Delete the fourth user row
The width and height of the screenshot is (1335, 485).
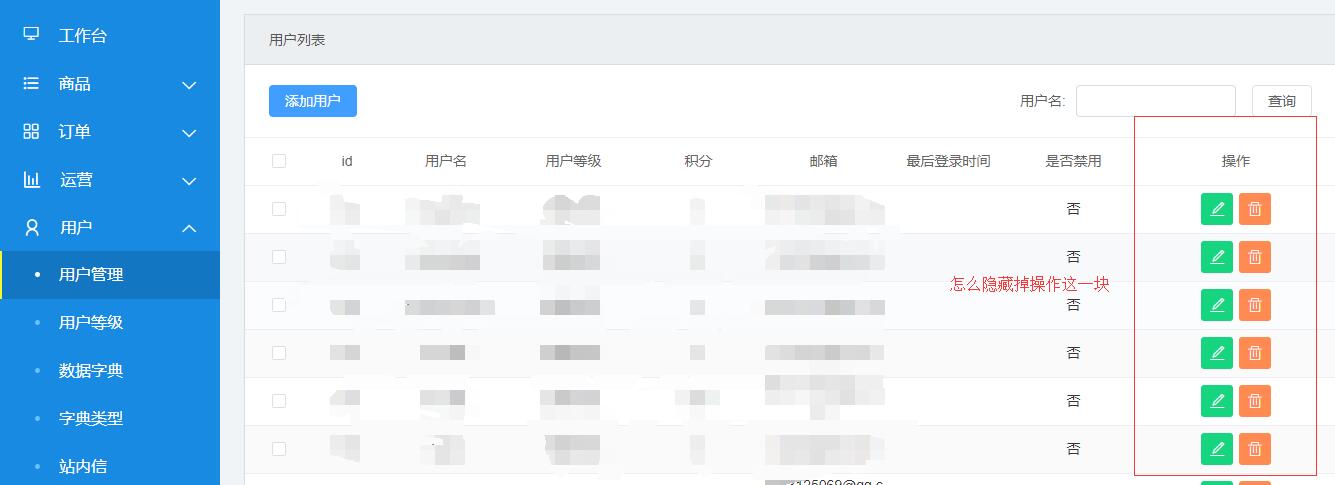tap(1255, 353)
